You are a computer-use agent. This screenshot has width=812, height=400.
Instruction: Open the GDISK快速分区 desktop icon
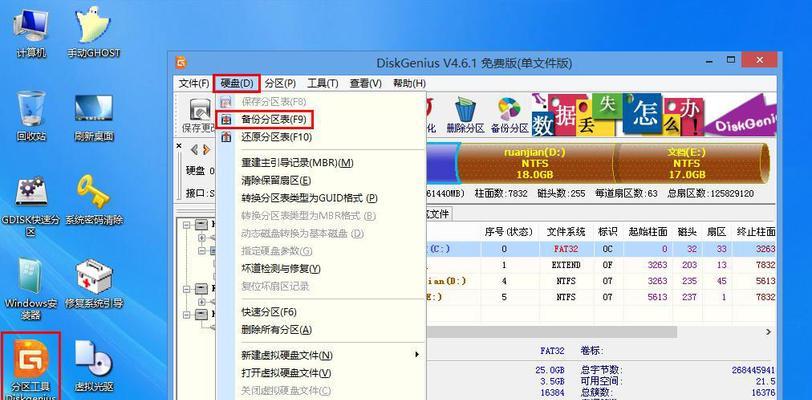31,206
